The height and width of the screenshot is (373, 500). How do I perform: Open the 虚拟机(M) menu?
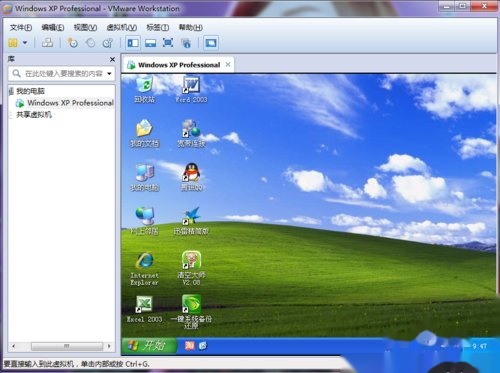[x=121, y=27]
